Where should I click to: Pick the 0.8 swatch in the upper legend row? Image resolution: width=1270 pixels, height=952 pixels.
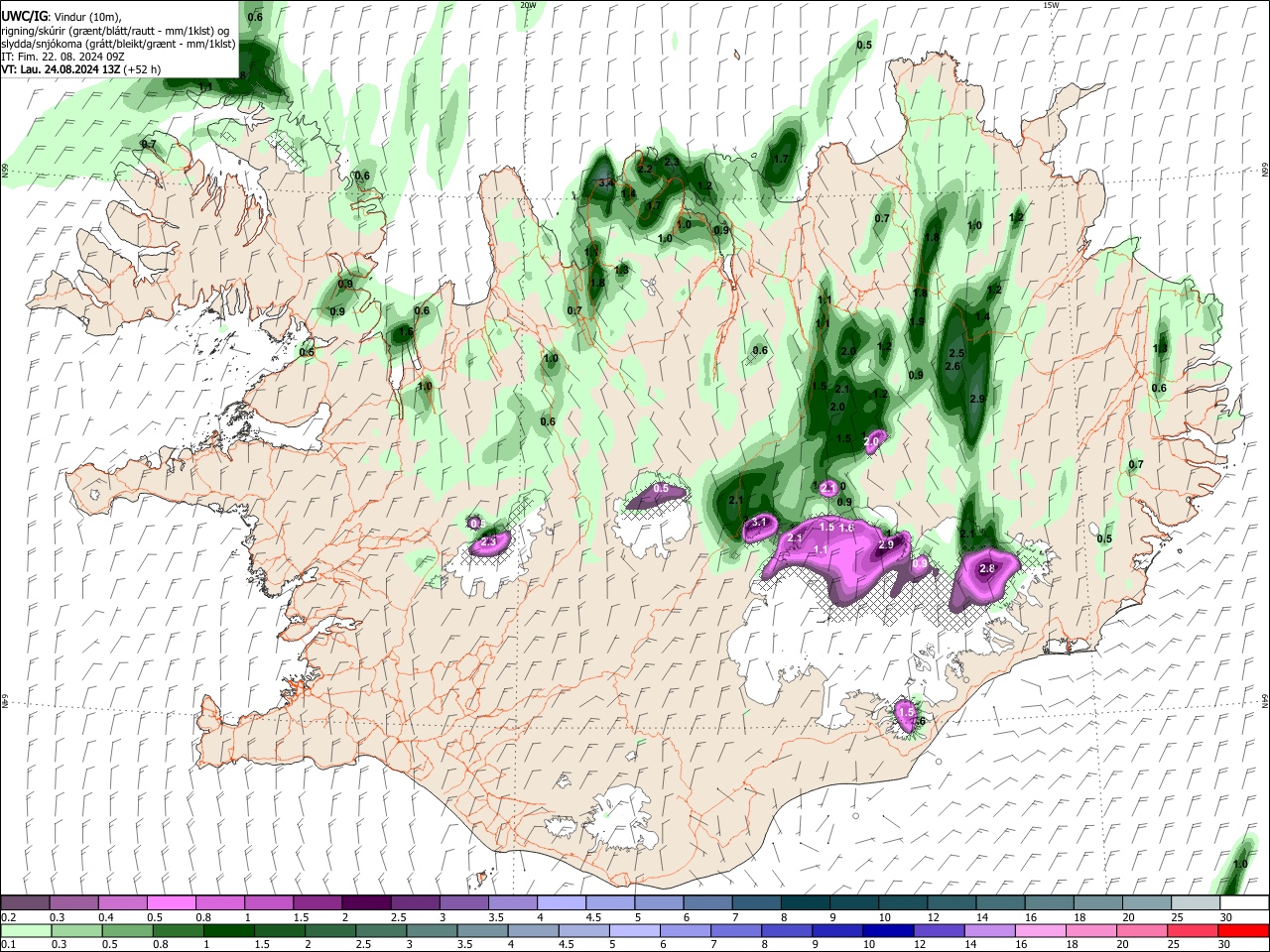220,902
